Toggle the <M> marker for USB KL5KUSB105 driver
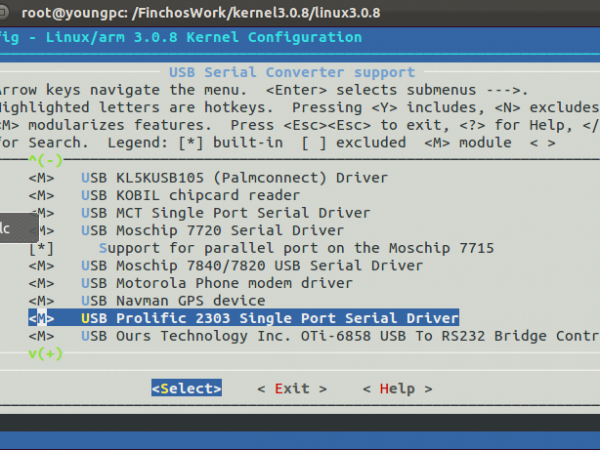This screenshot has width=600, height=450. coord(42,178)
